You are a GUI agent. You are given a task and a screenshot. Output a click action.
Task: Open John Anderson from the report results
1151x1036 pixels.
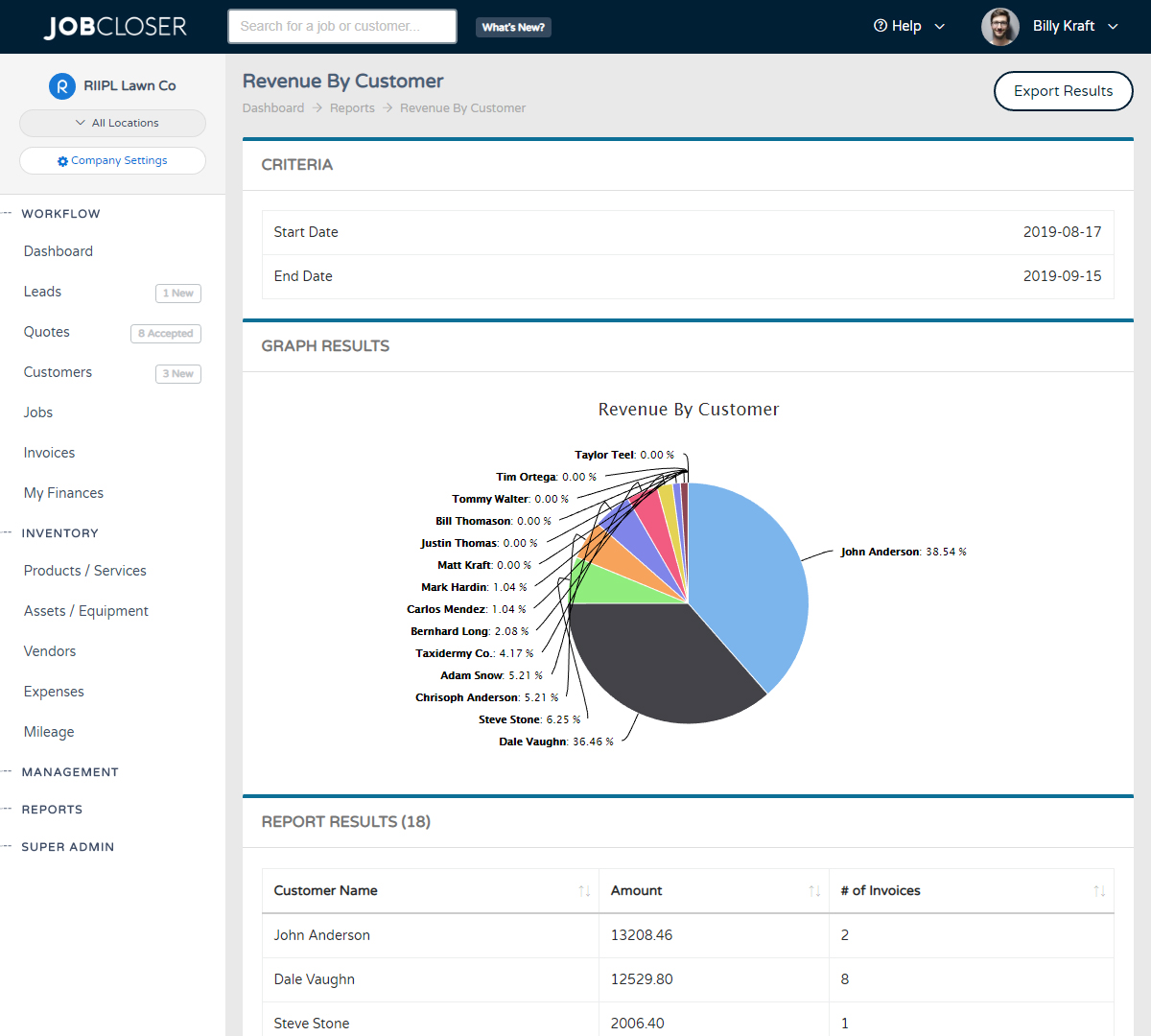321,934
